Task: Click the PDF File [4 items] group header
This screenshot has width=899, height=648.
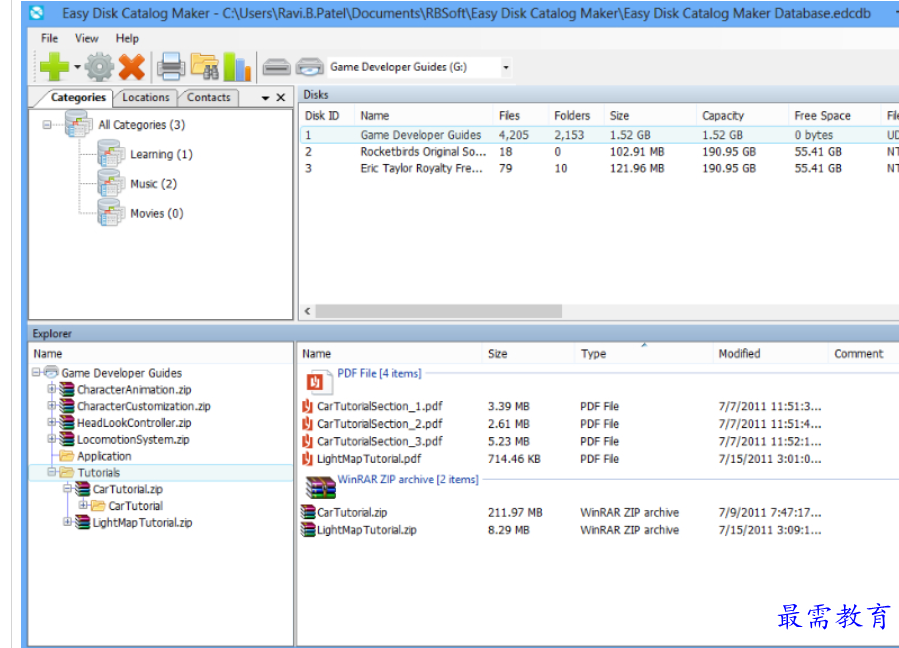Action: click(379, 373)
